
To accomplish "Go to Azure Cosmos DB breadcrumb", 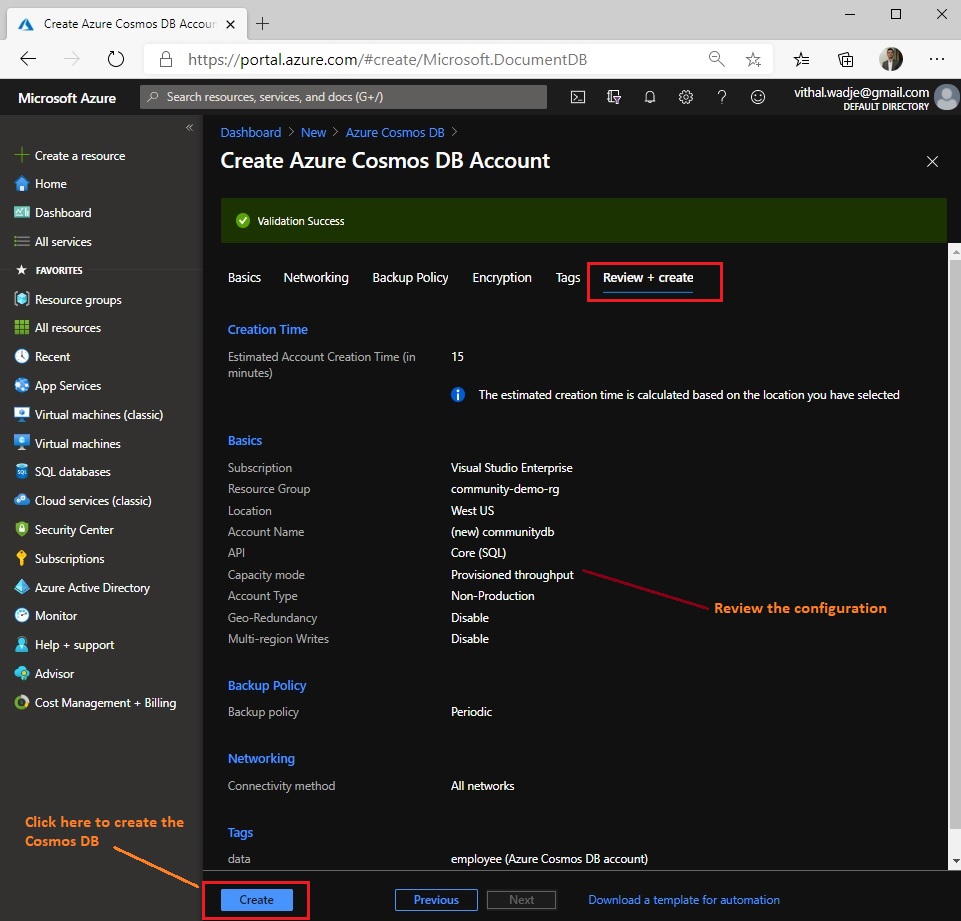I will pyautogui.click(x=395, y=132).
